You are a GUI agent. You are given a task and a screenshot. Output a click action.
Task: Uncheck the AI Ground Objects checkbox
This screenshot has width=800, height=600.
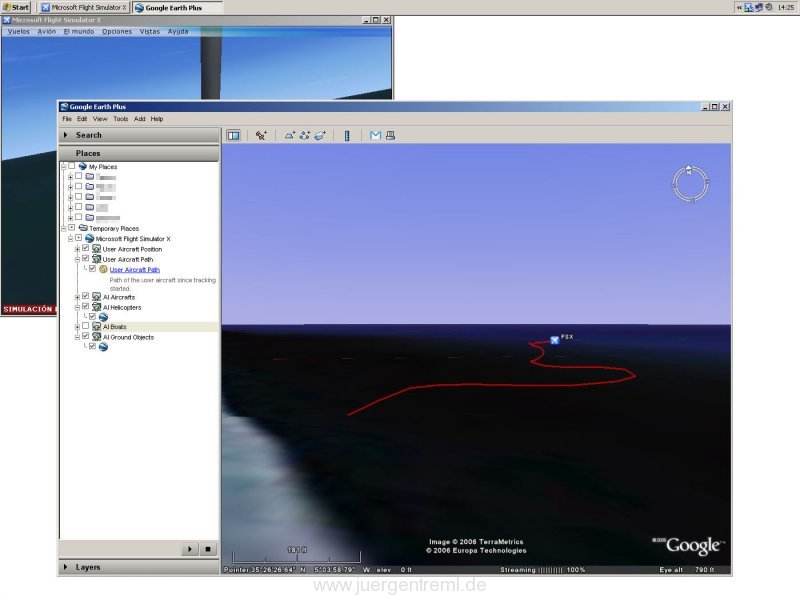pos(86,337)
